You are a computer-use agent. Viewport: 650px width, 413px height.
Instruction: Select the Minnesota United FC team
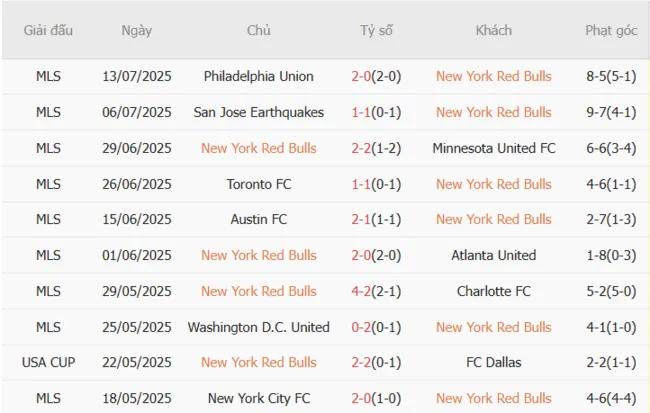(x=493, y=148)
